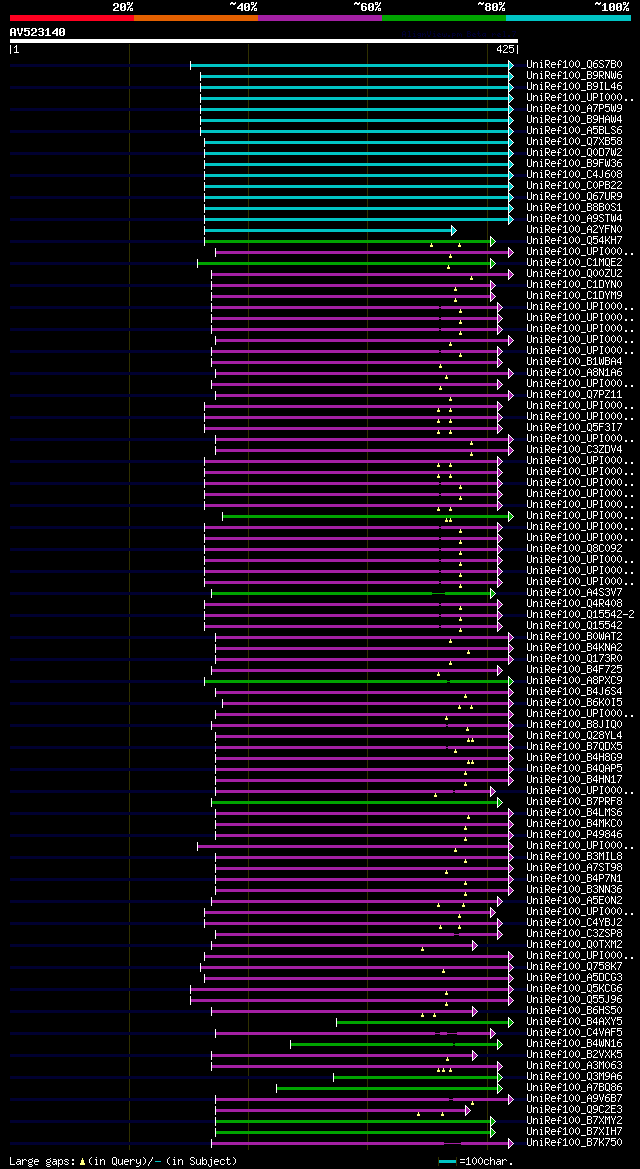Select the UniRef100_C0PB22 label

click(574, 186)
